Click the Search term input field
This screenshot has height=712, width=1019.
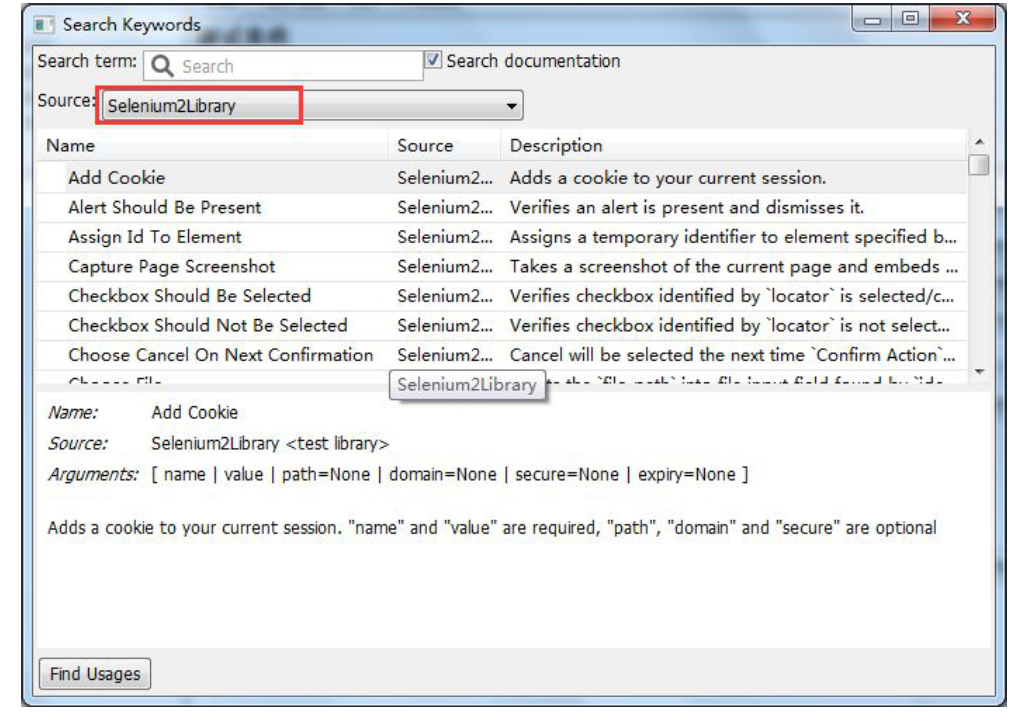coord(283,66)
